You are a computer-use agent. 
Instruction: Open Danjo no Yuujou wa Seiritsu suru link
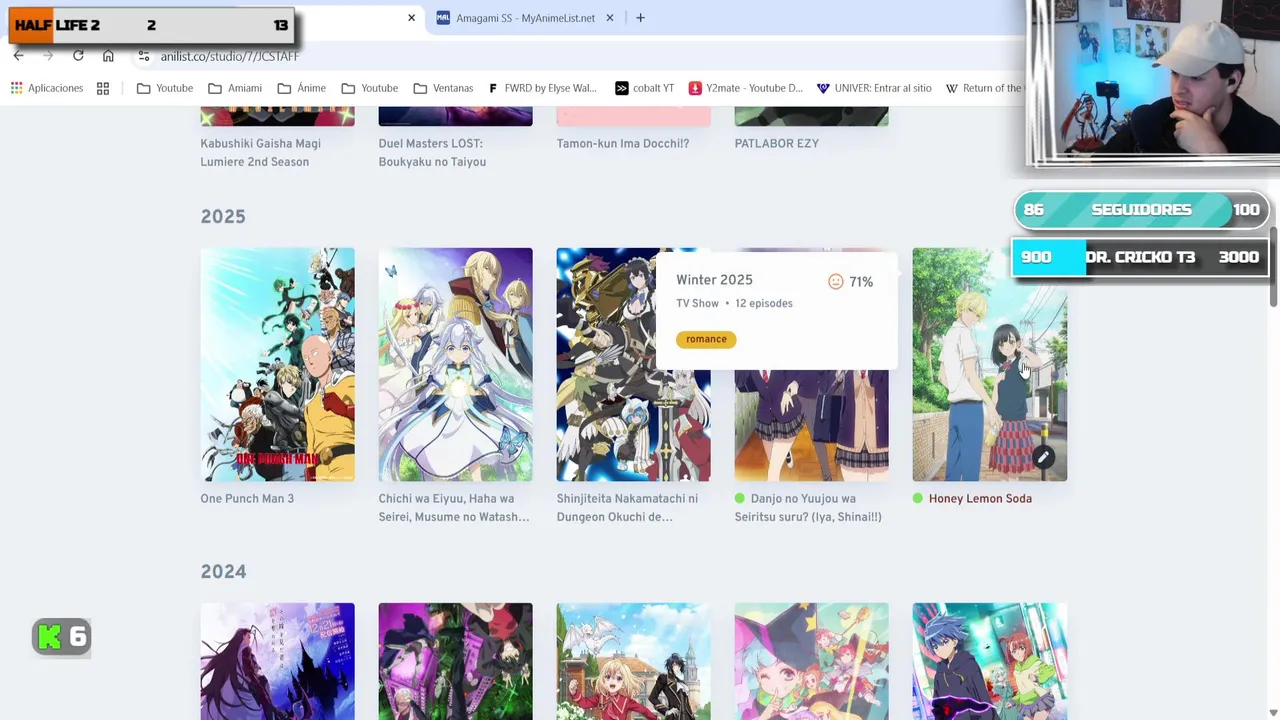(x=808, y=507)
